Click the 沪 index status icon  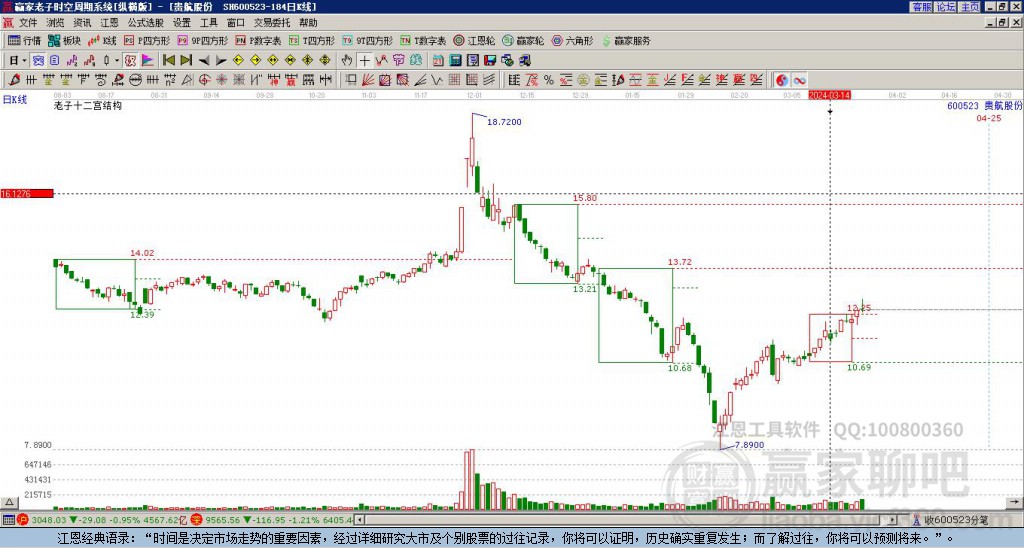pyautogui.click(x=23, y=520)
